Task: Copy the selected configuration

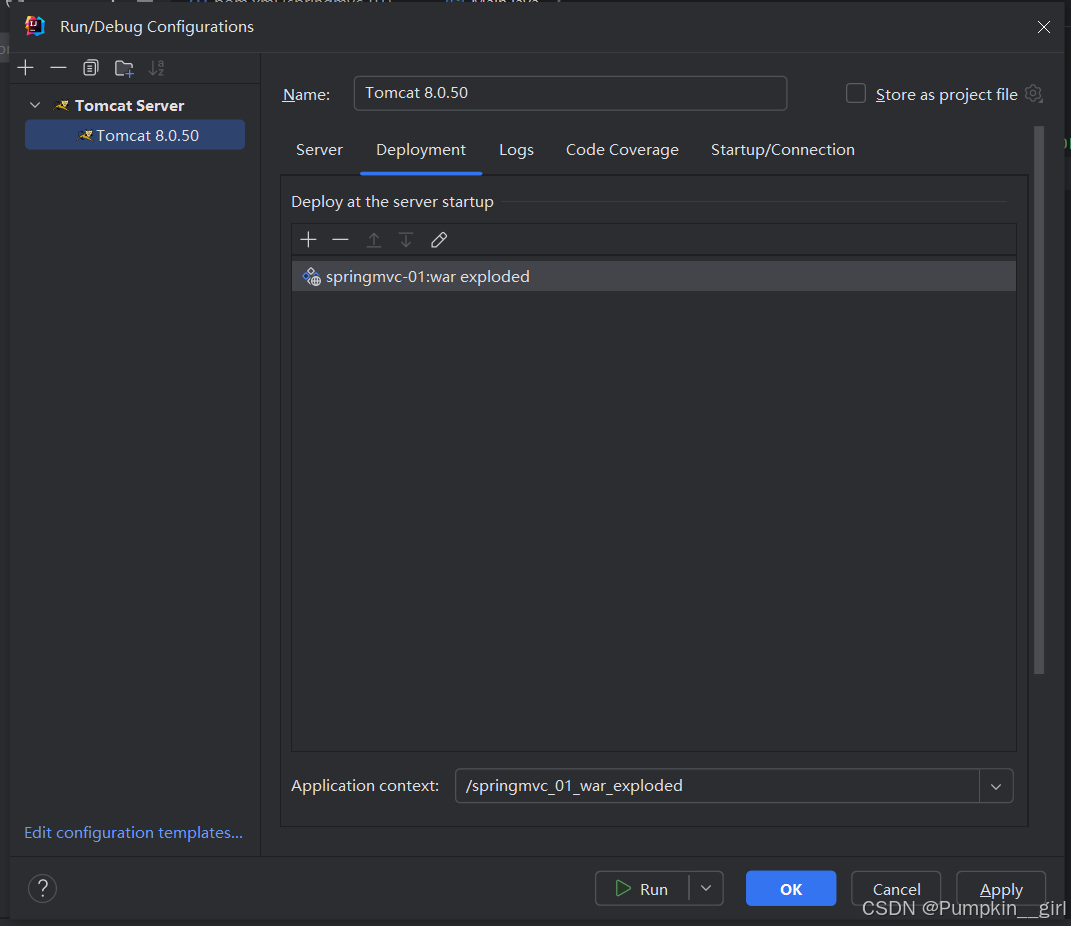Action: [x=91, y=68]
